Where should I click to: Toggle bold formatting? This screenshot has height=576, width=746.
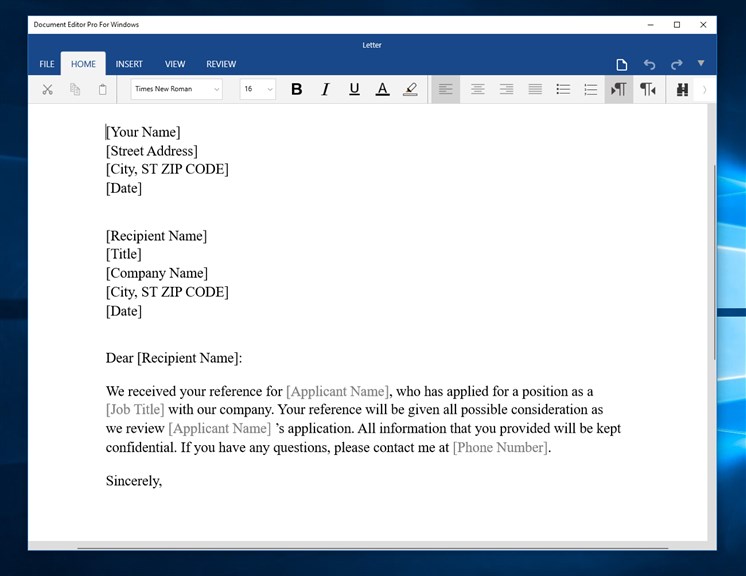coord(296,89)
